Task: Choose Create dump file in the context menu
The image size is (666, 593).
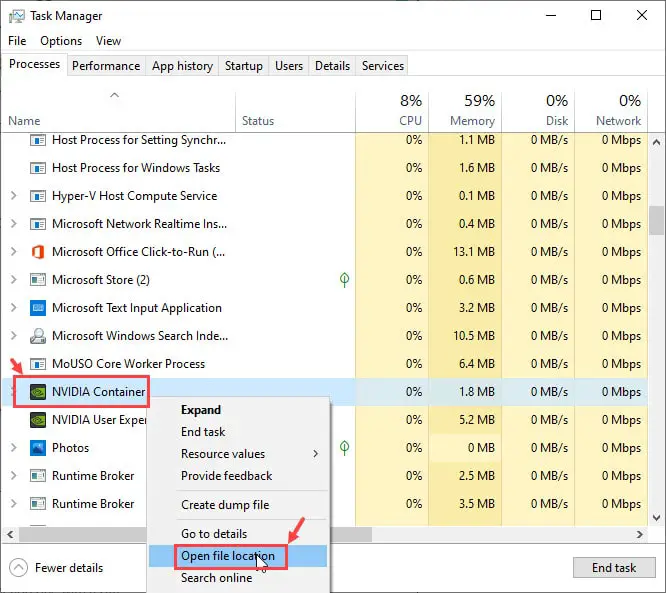Action: coord(237,505)
